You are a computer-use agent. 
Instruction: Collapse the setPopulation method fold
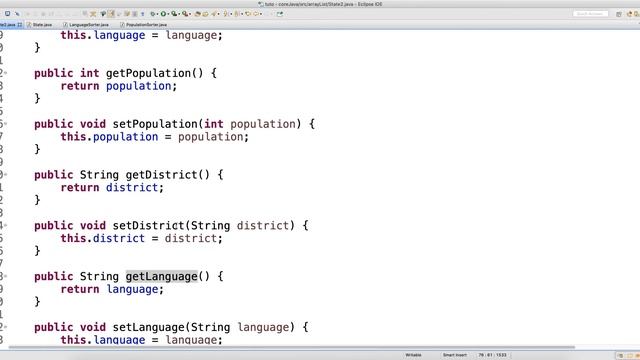5,124
